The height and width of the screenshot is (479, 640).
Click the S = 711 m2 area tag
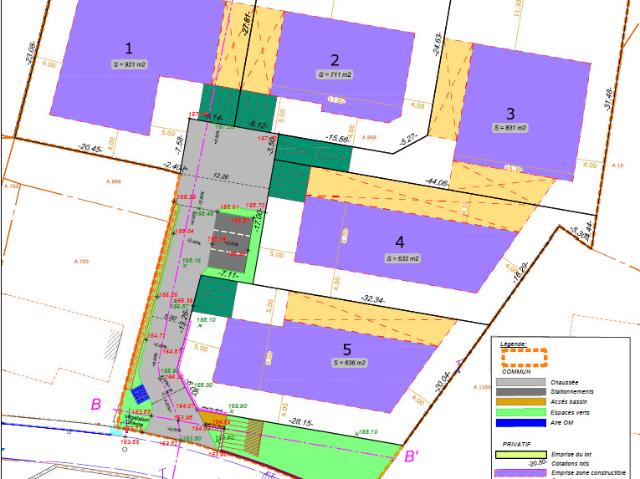pyautogui.click(x=335, y=75)
